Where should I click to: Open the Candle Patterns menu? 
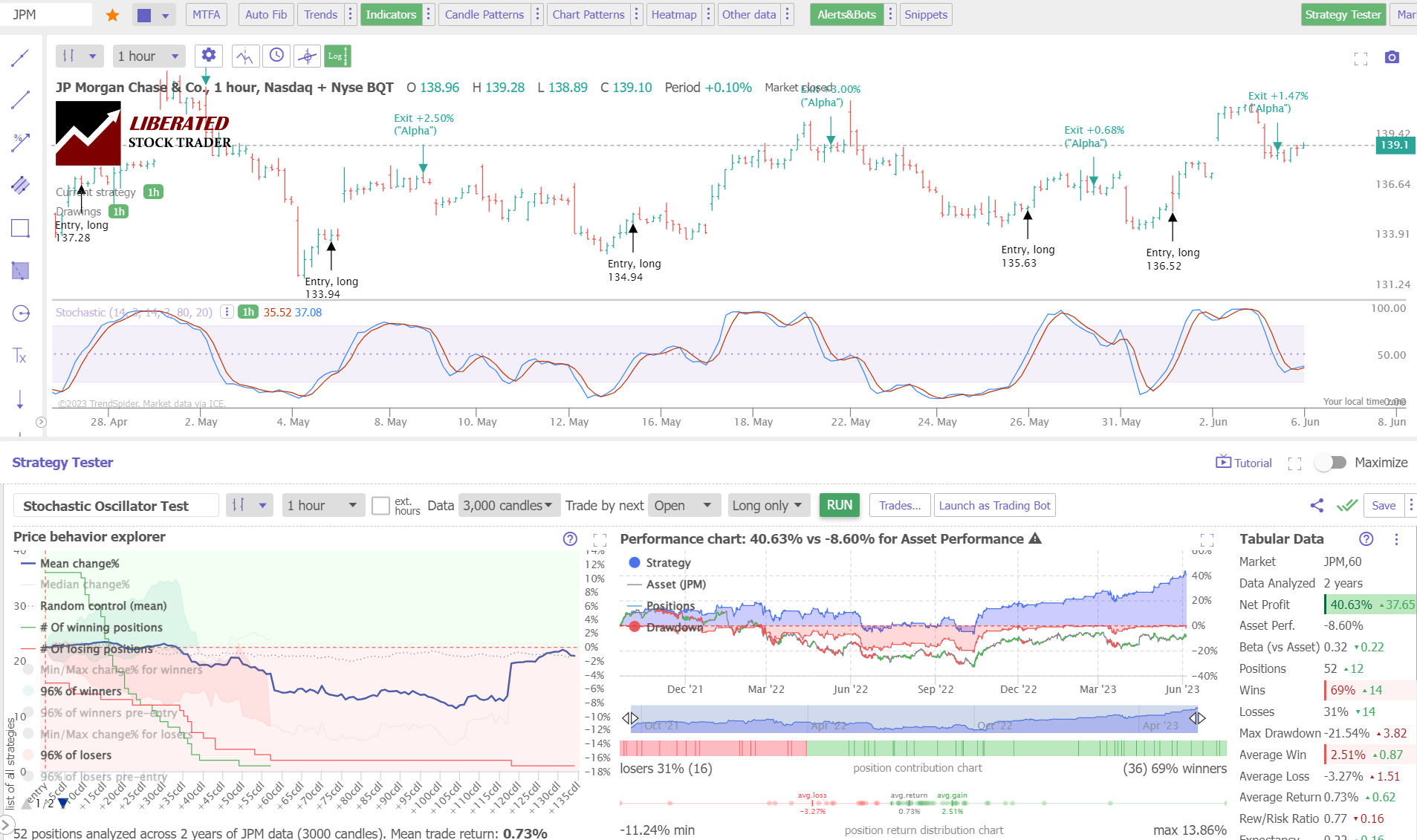483,14
